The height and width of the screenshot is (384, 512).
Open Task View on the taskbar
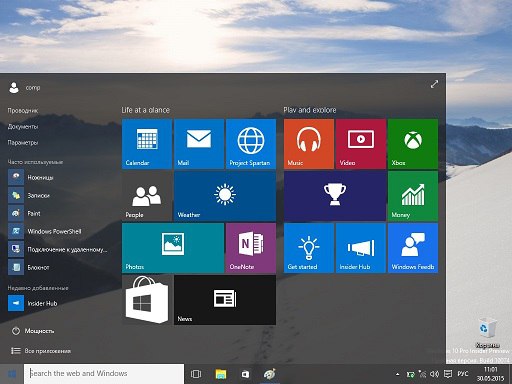tap(196, 374)
